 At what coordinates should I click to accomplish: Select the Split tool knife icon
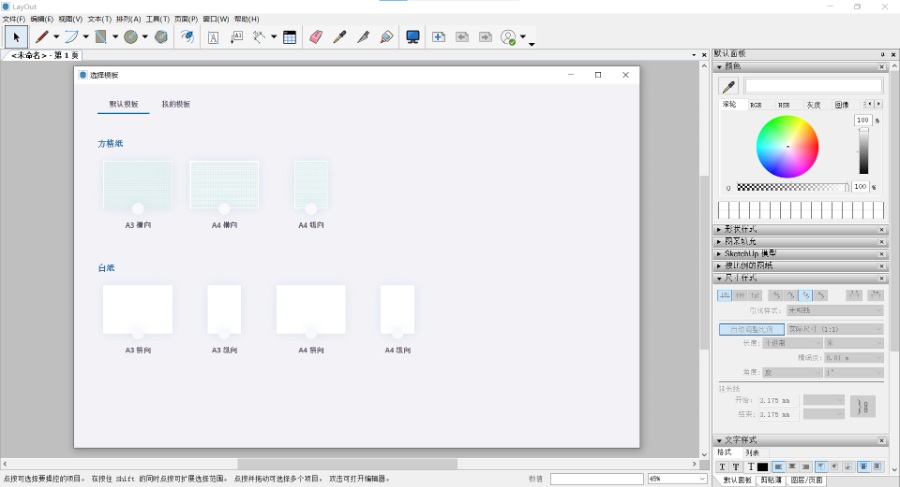(362, 37)
